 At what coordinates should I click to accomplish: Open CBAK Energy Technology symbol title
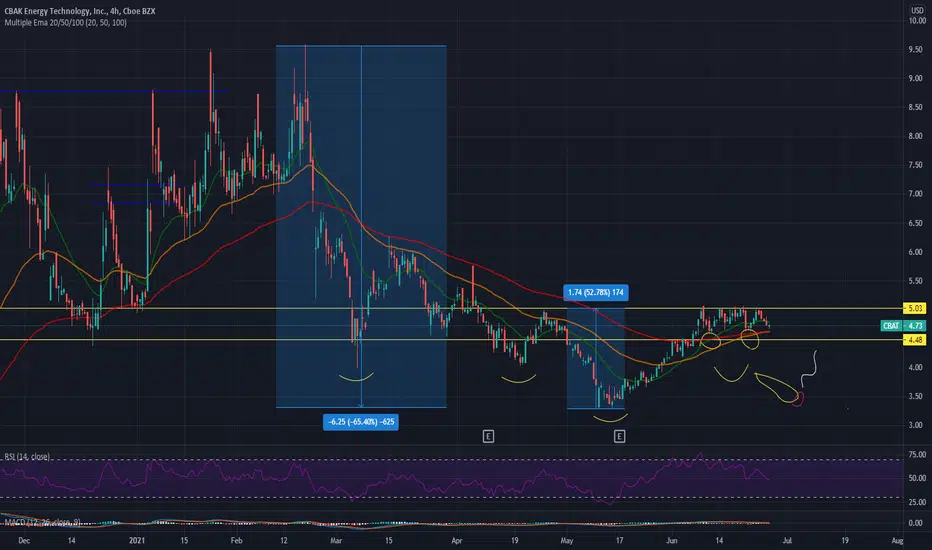point(80,11)
